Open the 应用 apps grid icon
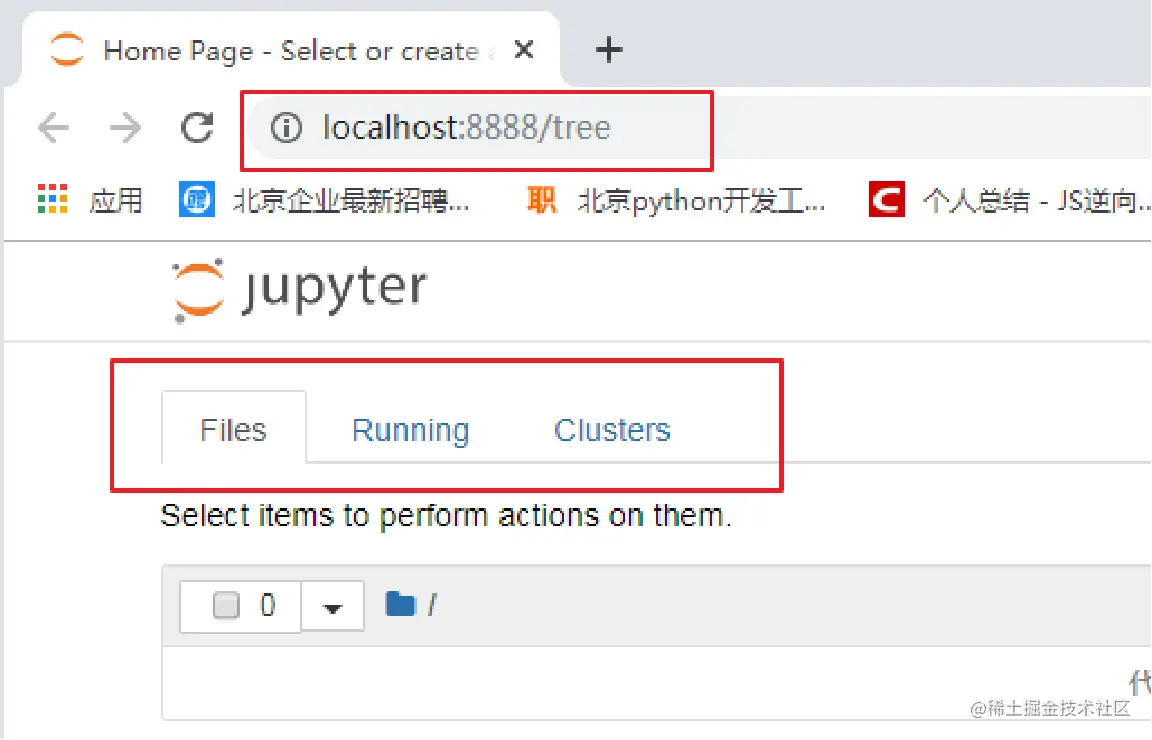Viewport: 1152px width, 740px height. point(53,199)
